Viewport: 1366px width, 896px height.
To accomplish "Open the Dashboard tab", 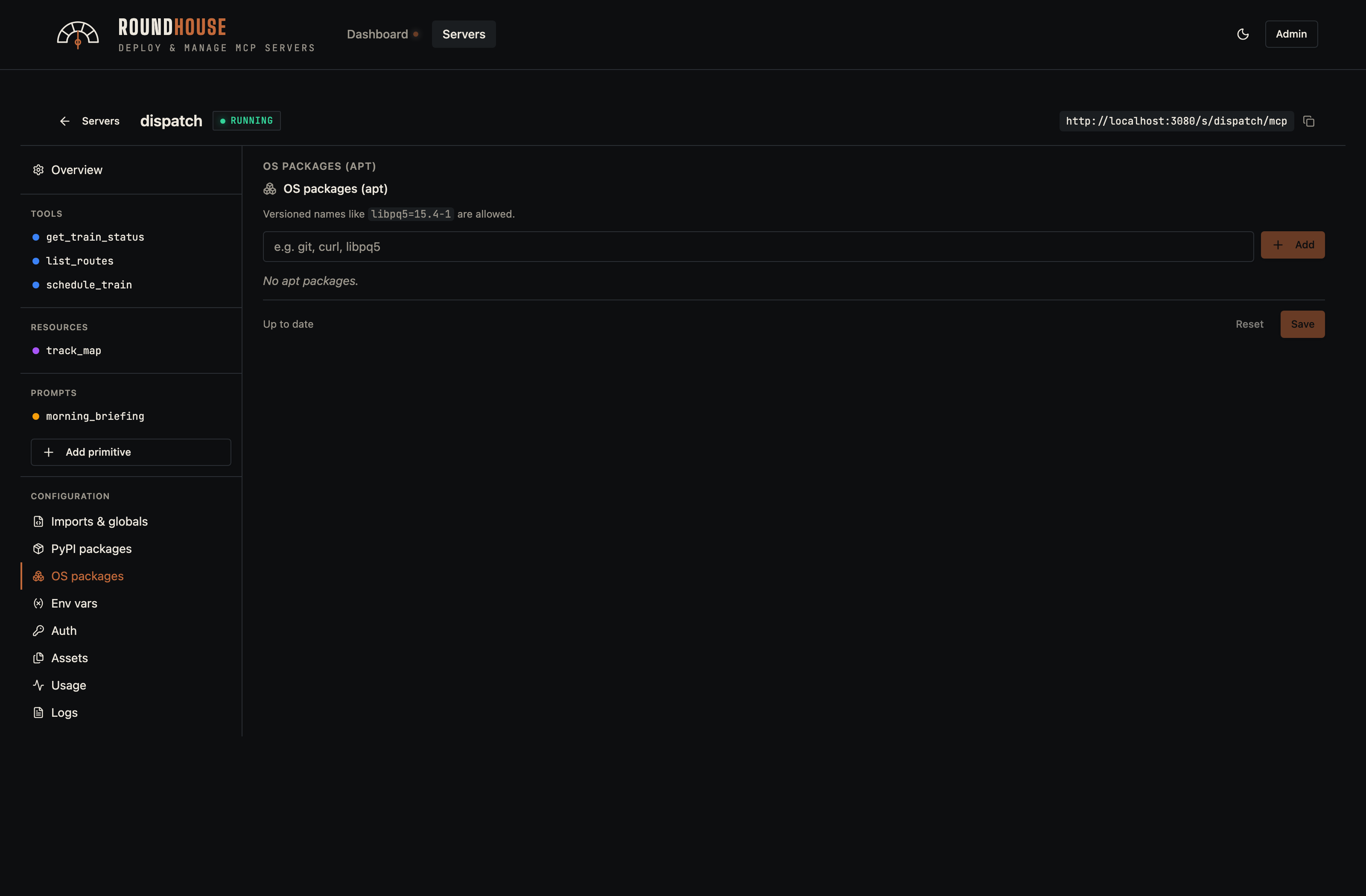I will (x=382, y=35).
